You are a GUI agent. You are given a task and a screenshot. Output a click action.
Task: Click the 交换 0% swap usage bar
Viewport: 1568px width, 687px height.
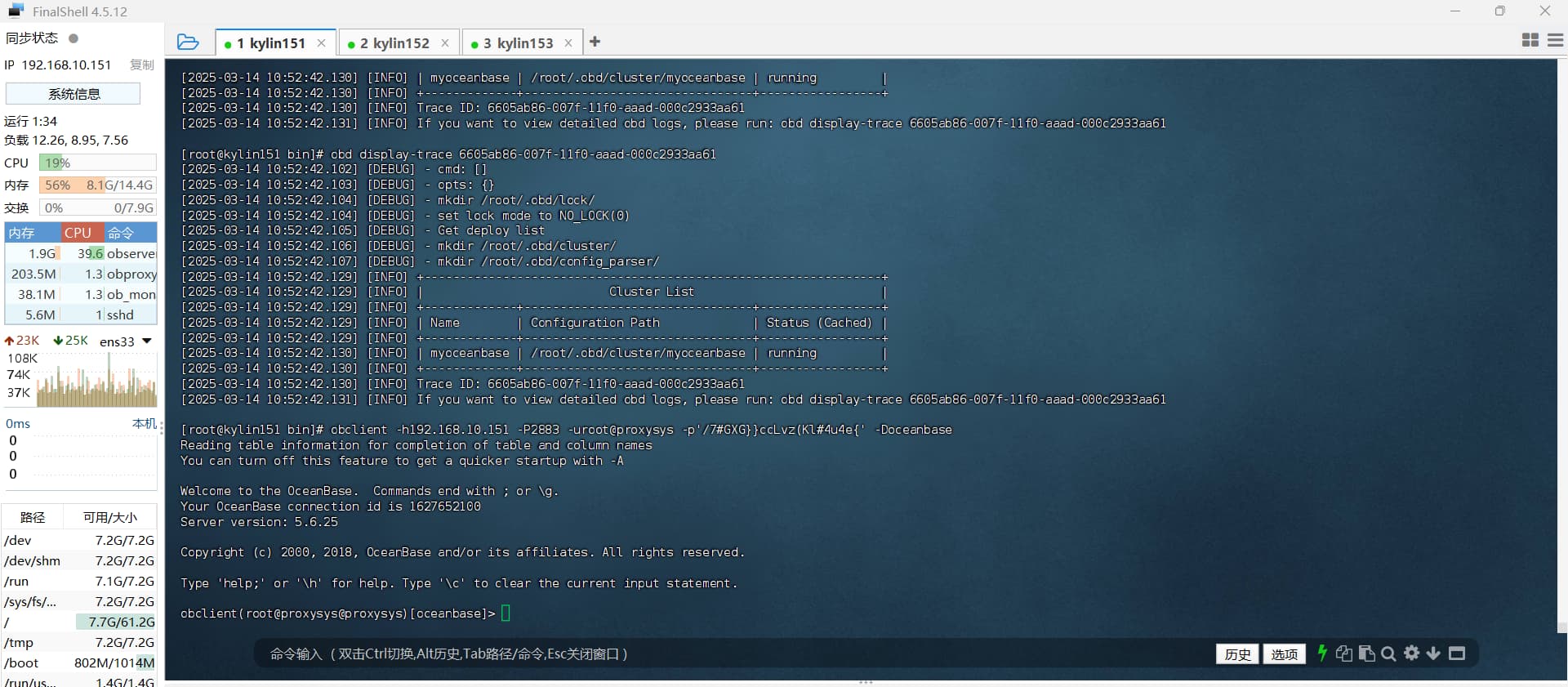coord(98,207)
